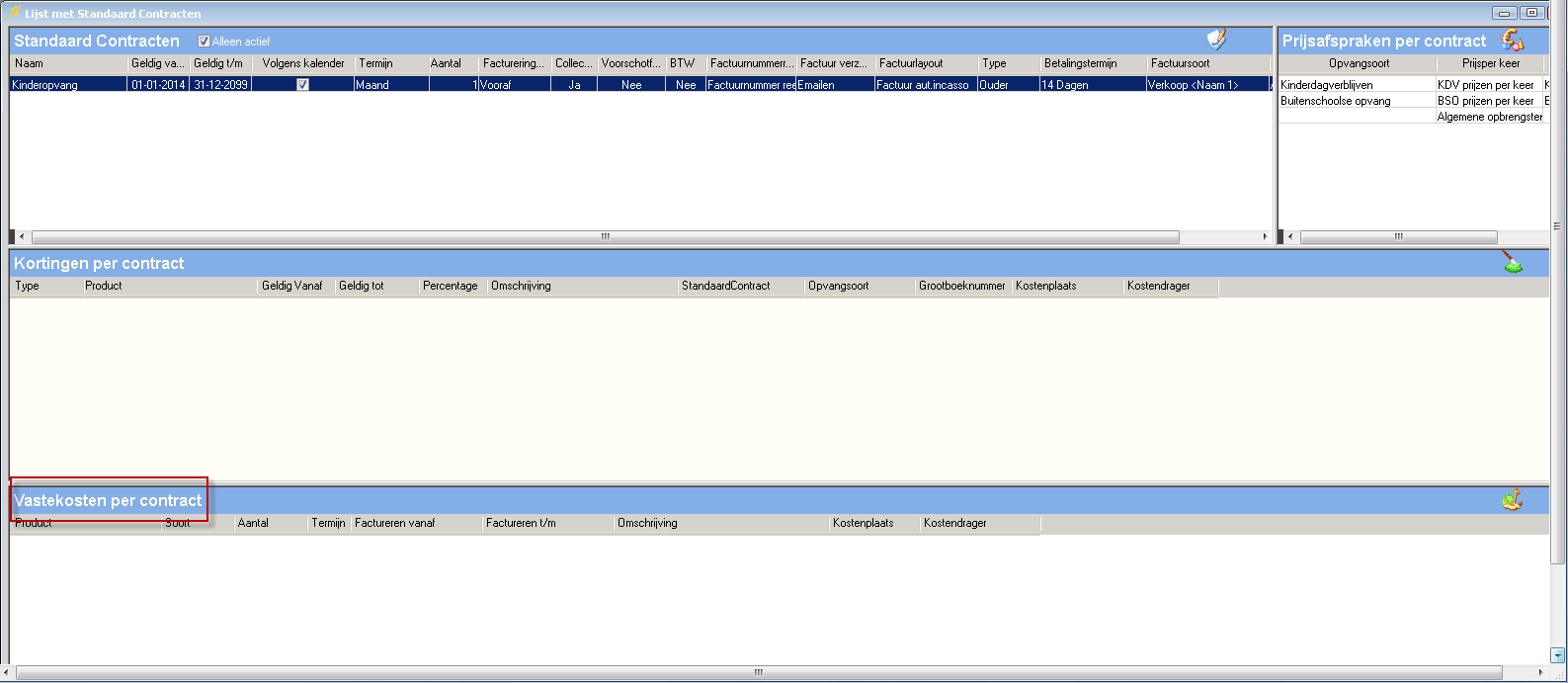Click the Kortingen per contract icon
Screen dimensions: 1568x683
click(1512, 262)
